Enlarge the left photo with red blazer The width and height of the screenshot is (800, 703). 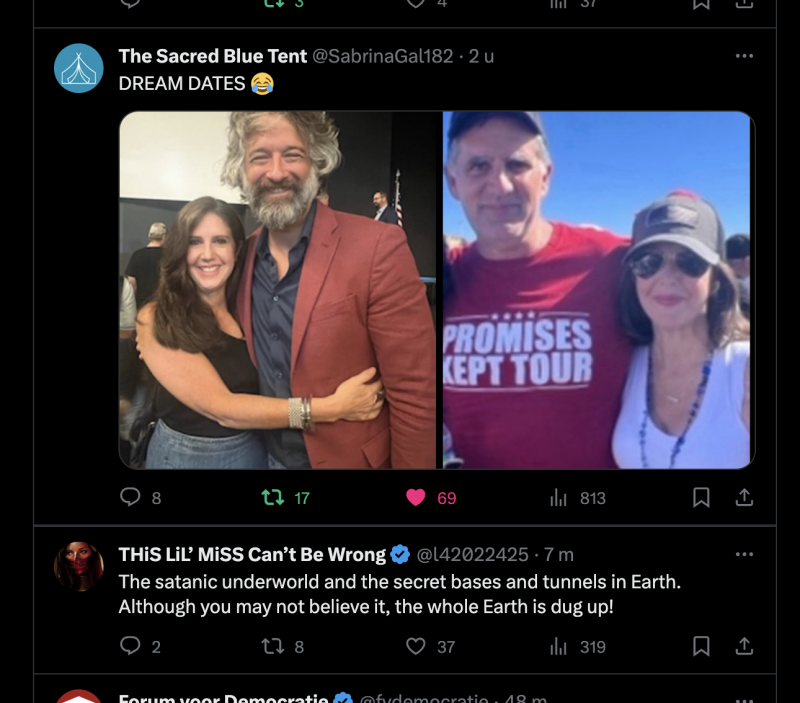click(x=279, y=290)
